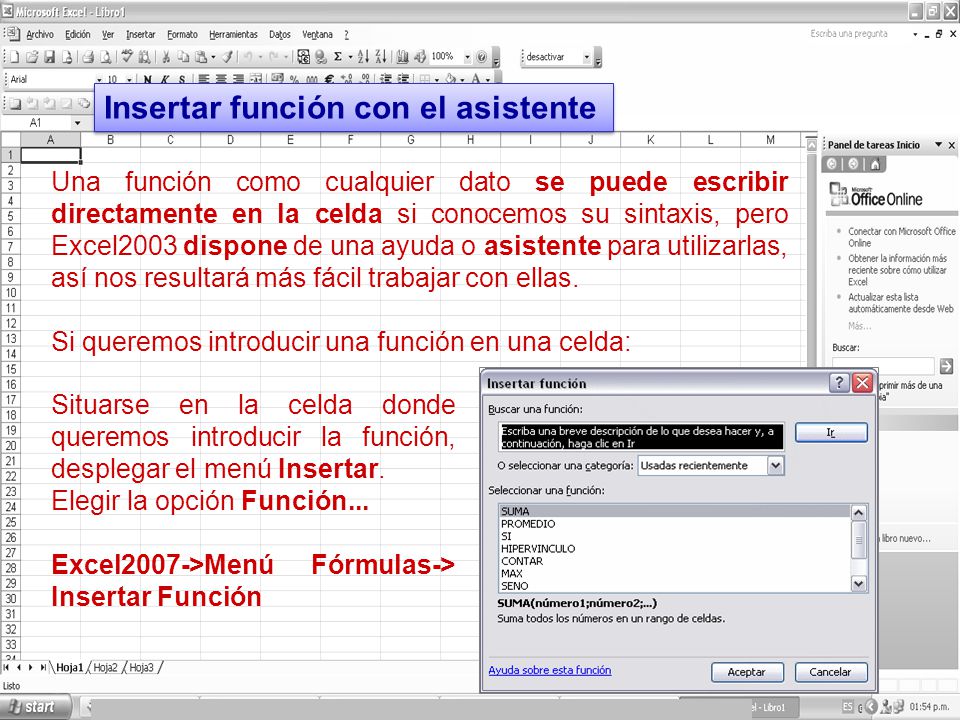Select PROMEDIO in the function list
The width and height of the screenshot is (960, 720).
675,524
